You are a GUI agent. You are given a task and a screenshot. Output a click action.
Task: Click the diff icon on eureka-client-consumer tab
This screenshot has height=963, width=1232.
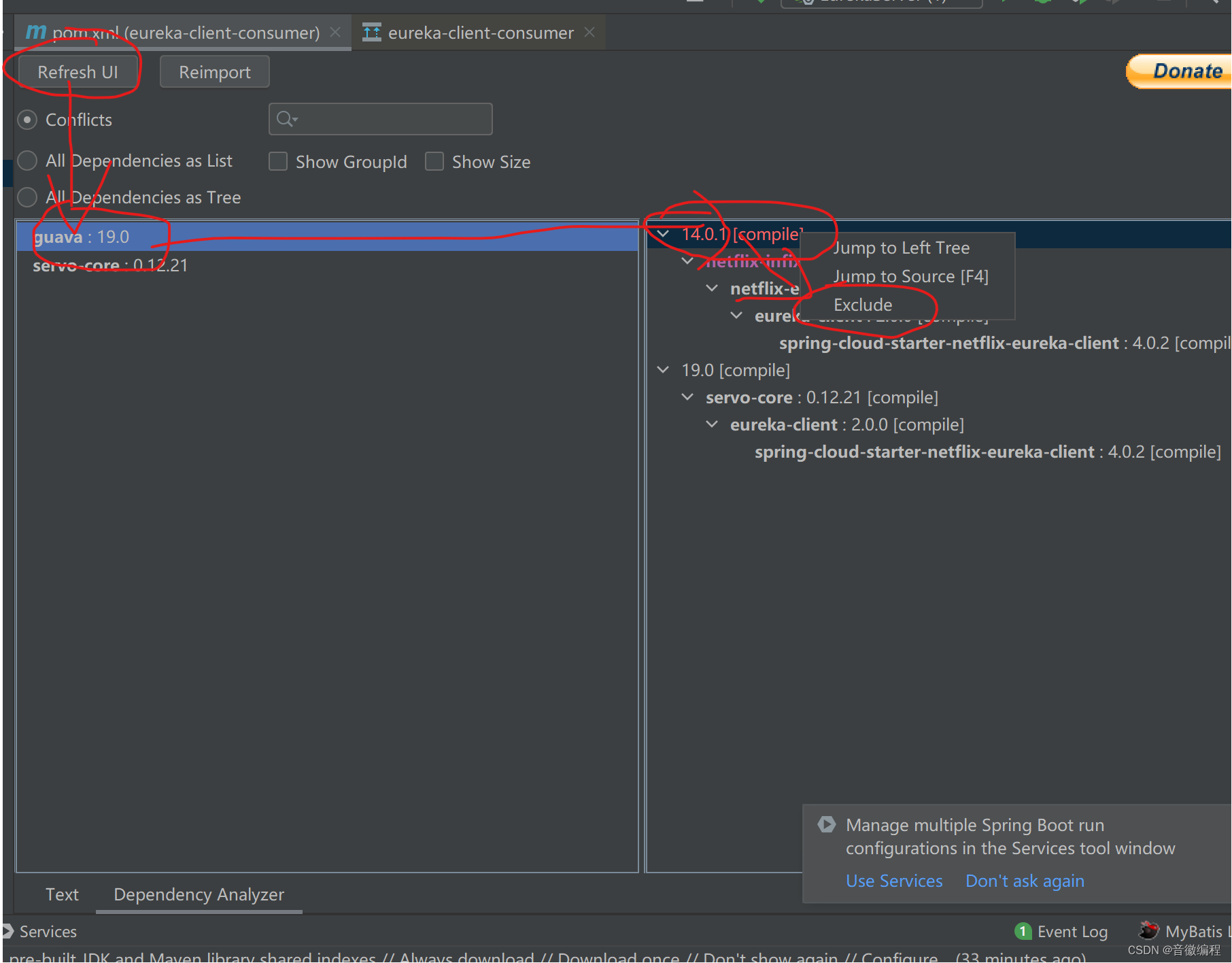coord(373,31)
